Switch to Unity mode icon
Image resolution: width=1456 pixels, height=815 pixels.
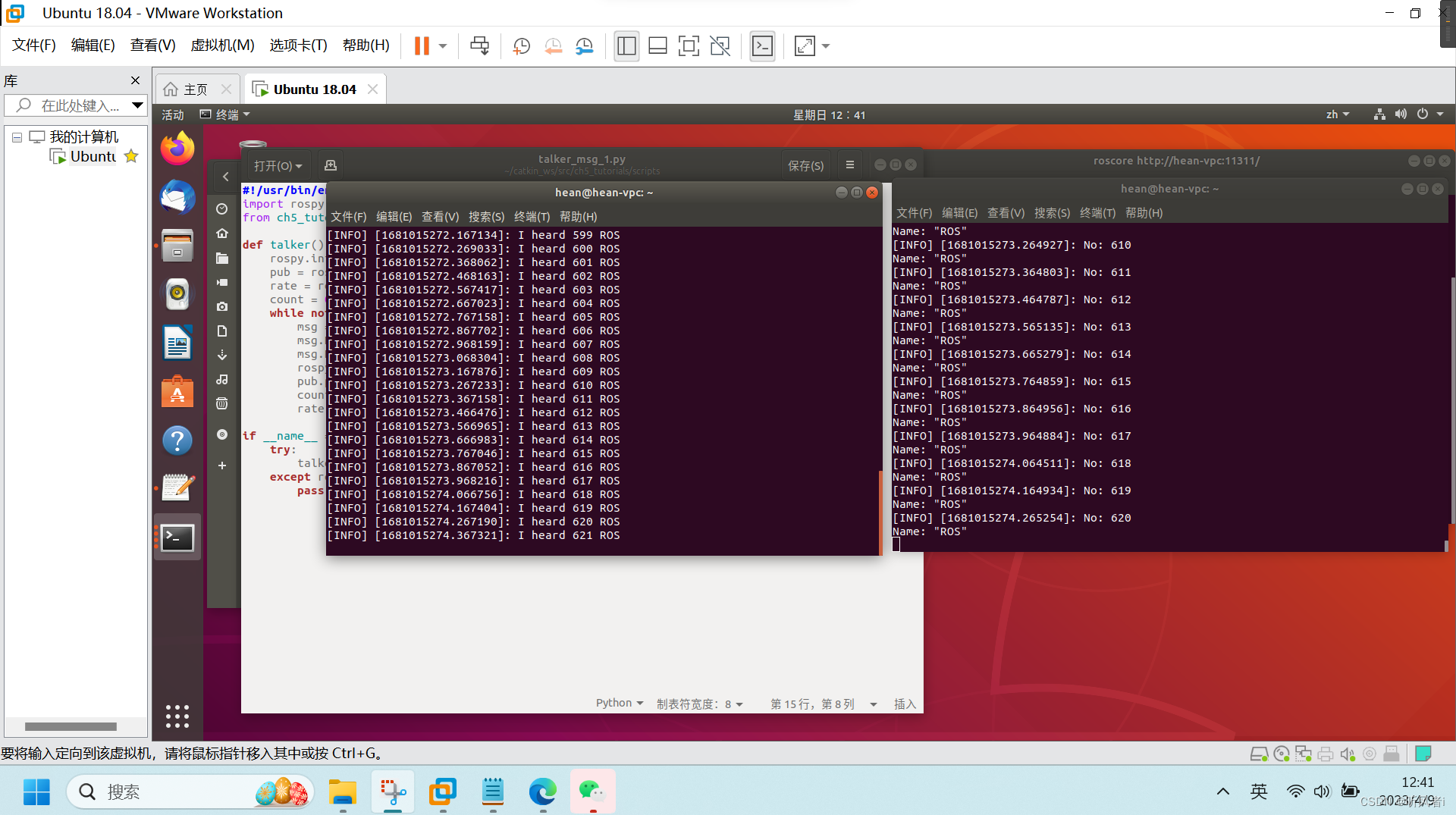click(720, 46)
